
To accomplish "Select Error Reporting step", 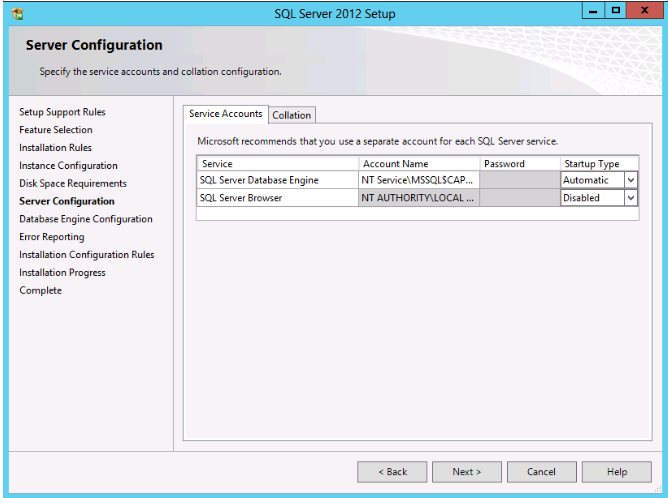I will click(52, 237).
